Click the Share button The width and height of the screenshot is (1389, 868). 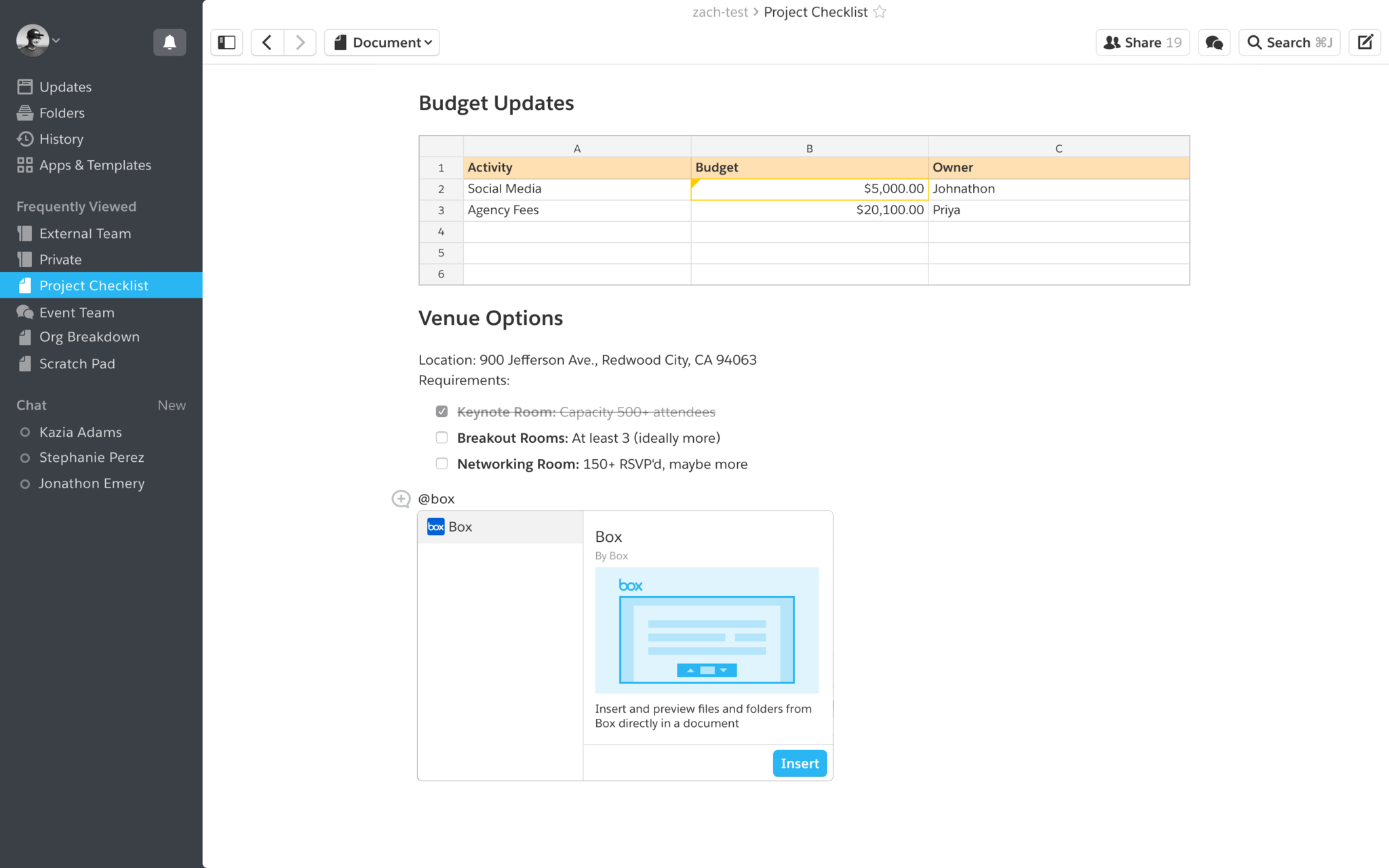click(x=1142, y=42)
